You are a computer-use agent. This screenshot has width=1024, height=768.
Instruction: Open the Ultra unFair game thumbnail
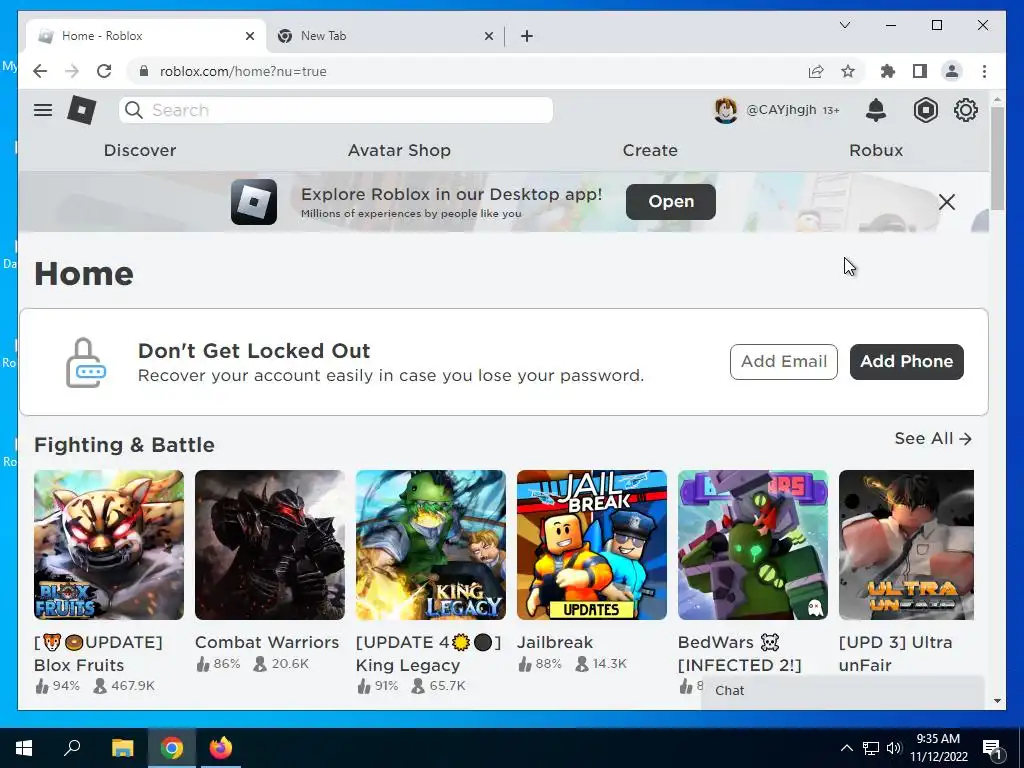[x=906, y=545]
